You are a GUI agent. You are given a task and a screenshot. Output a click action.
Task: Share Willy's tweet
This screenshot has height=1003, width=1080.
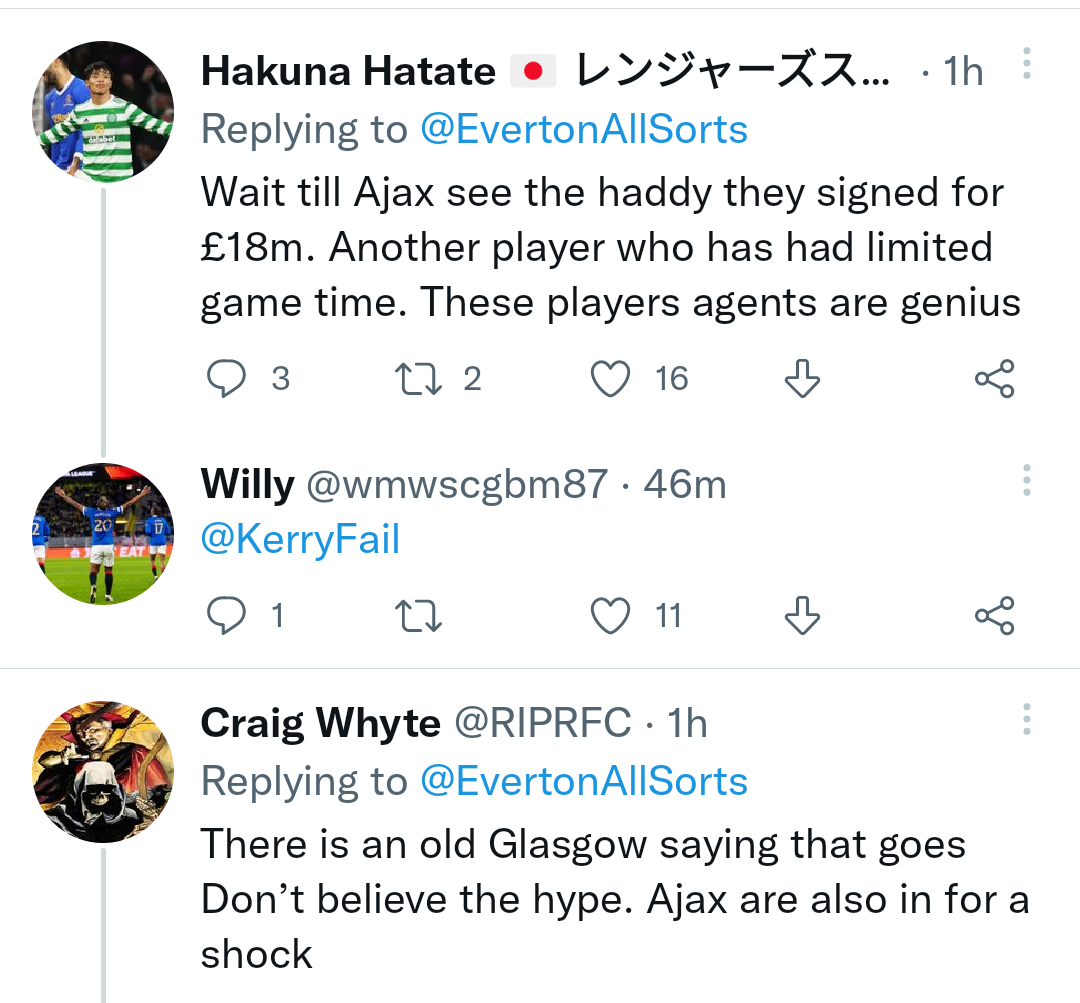click(x=994, y=616)
